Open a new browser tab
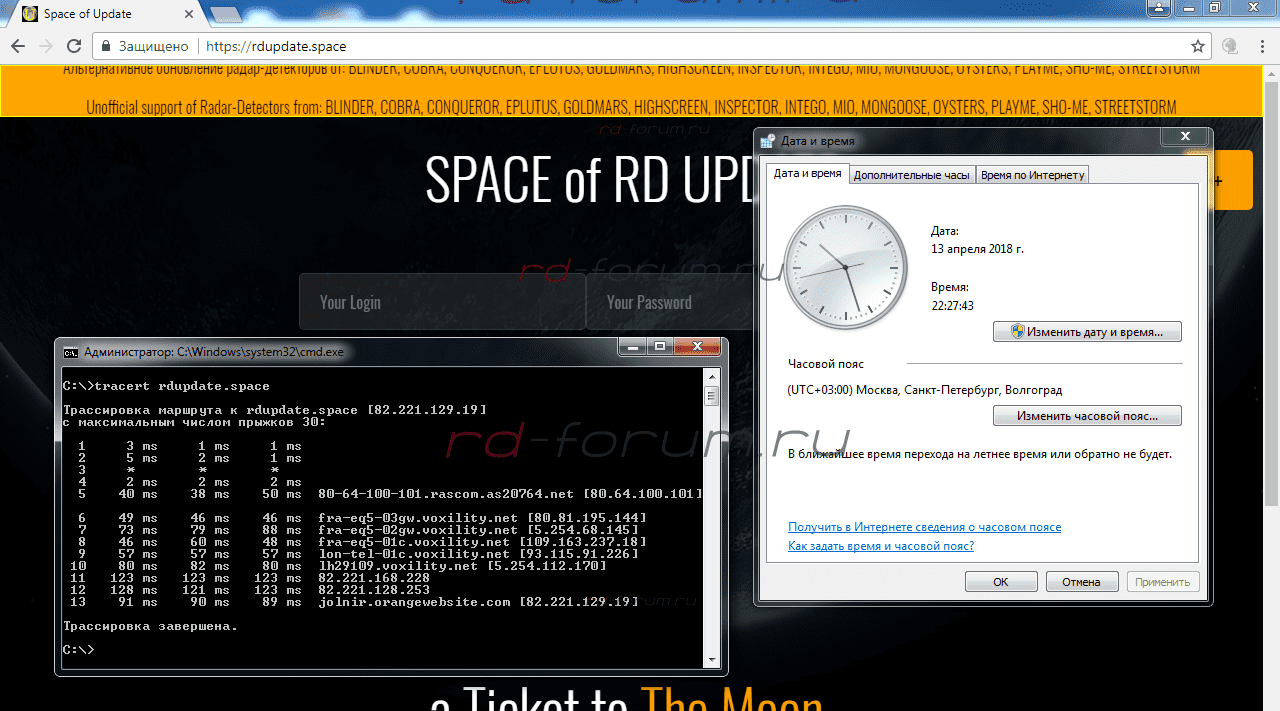1280x711 pixels. [226, 14]
